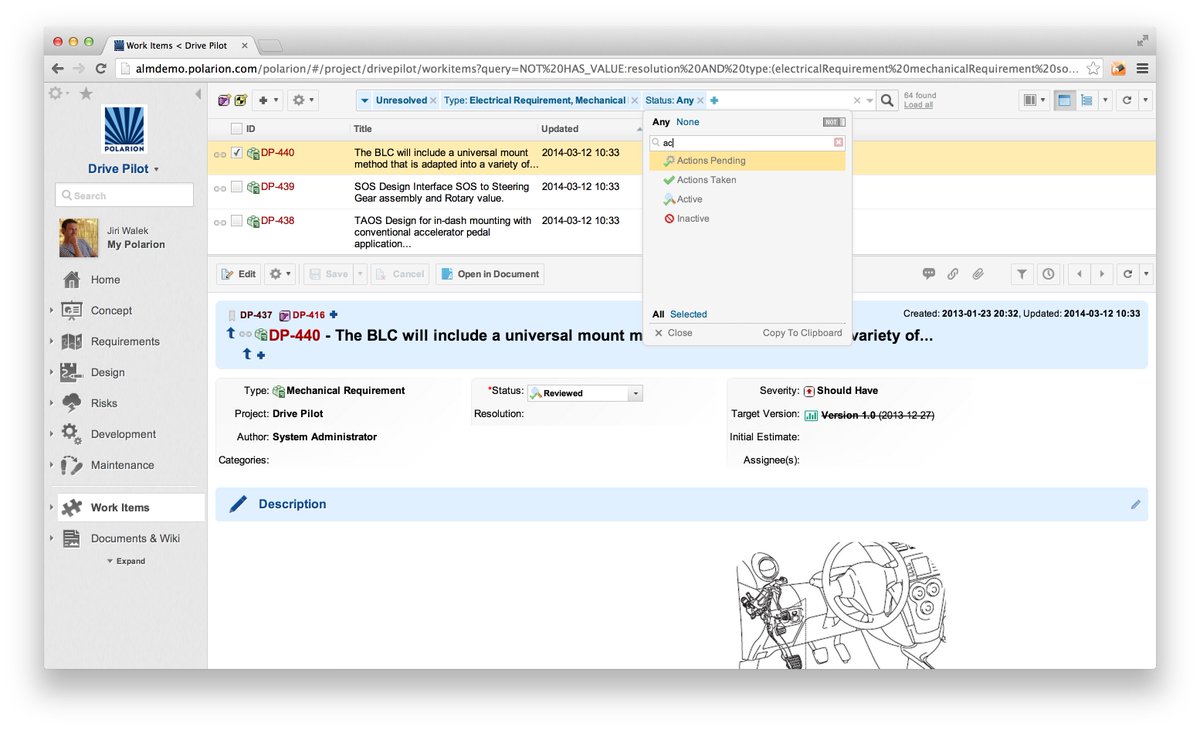This screenshot has height=730, width=1200.
Task: Open linked item DP-416
Action: point(309,315)
